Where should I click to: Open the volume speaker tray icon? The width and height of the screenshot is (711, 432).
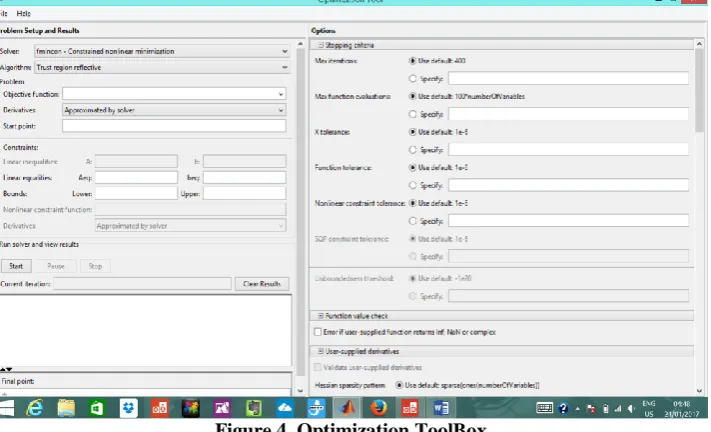(x=631, y=409)
